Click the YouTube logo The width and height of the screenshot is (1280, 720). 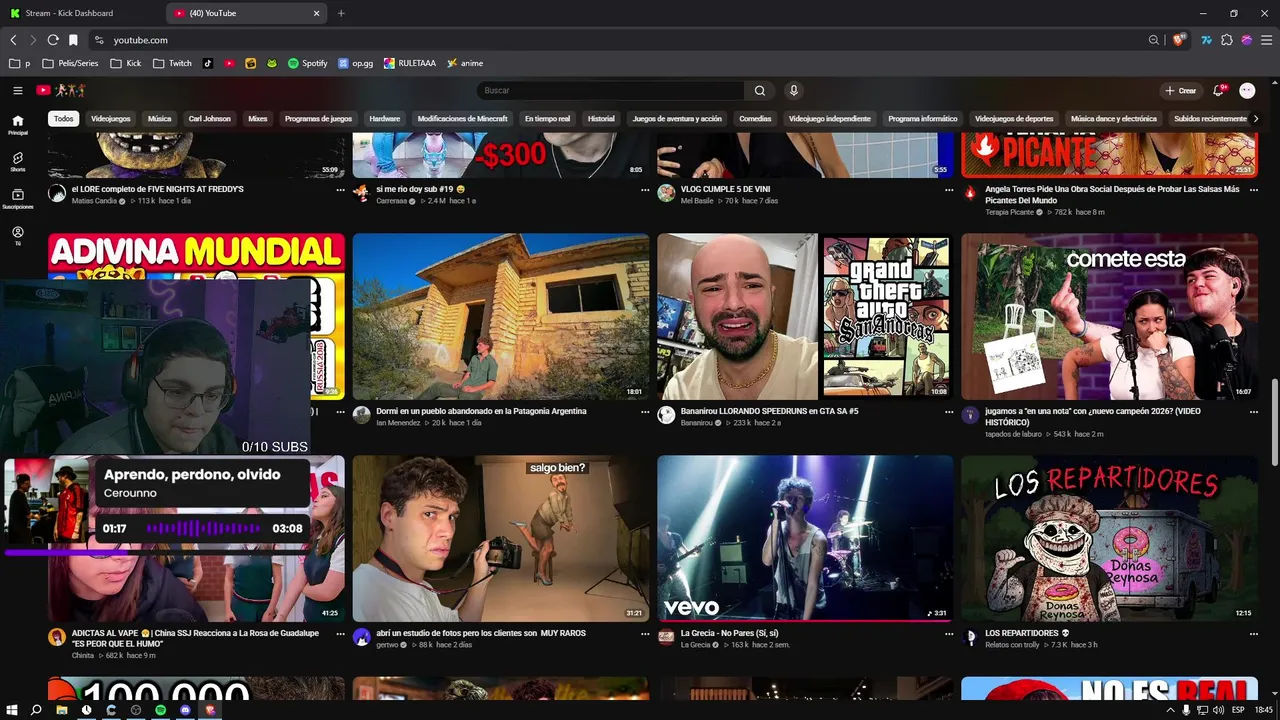(61, 90)
